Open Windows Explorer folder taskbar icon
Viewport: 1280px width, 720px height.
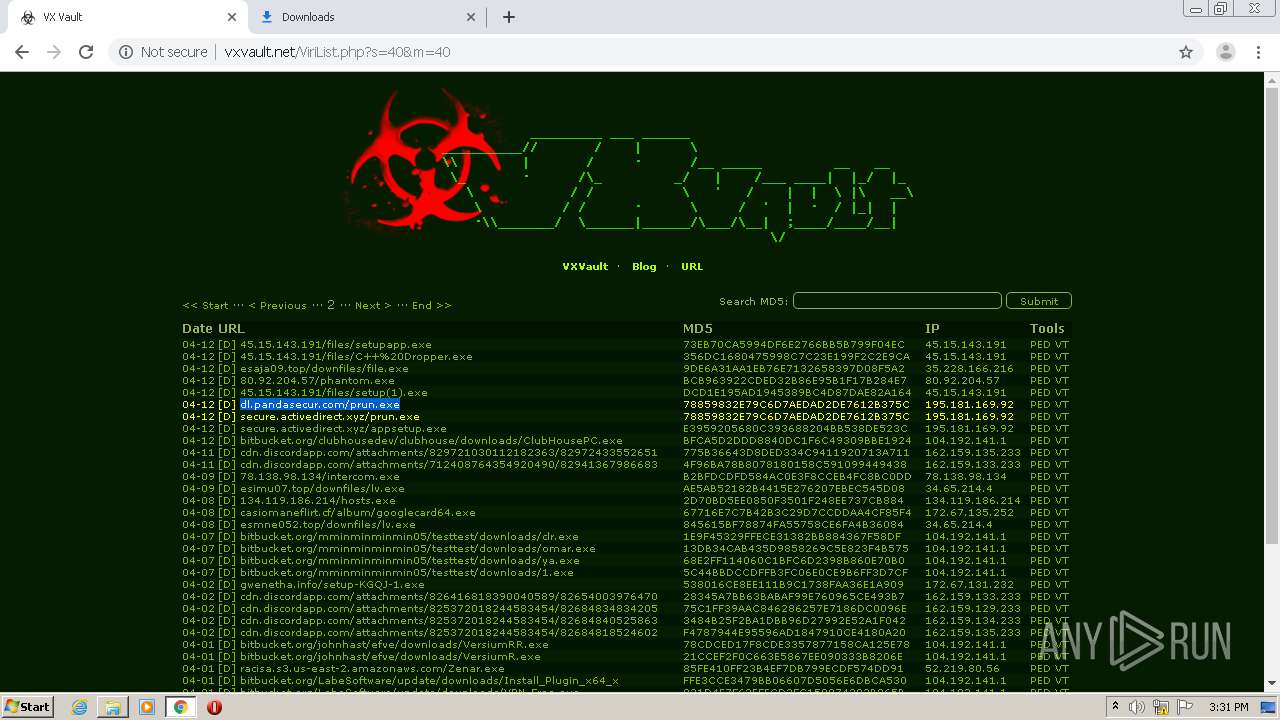tap(113, 707)
